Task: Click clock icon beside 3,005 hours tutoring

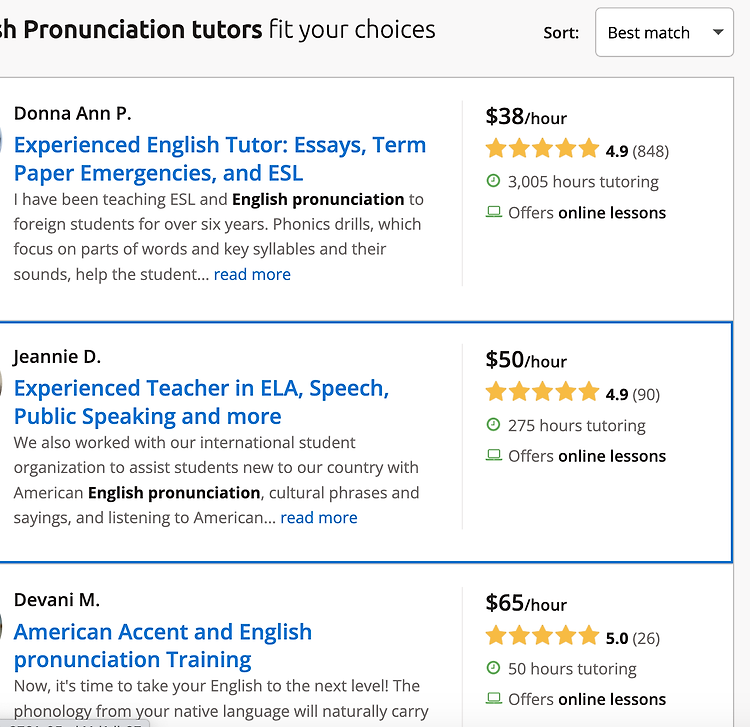Action: [493, 181]
